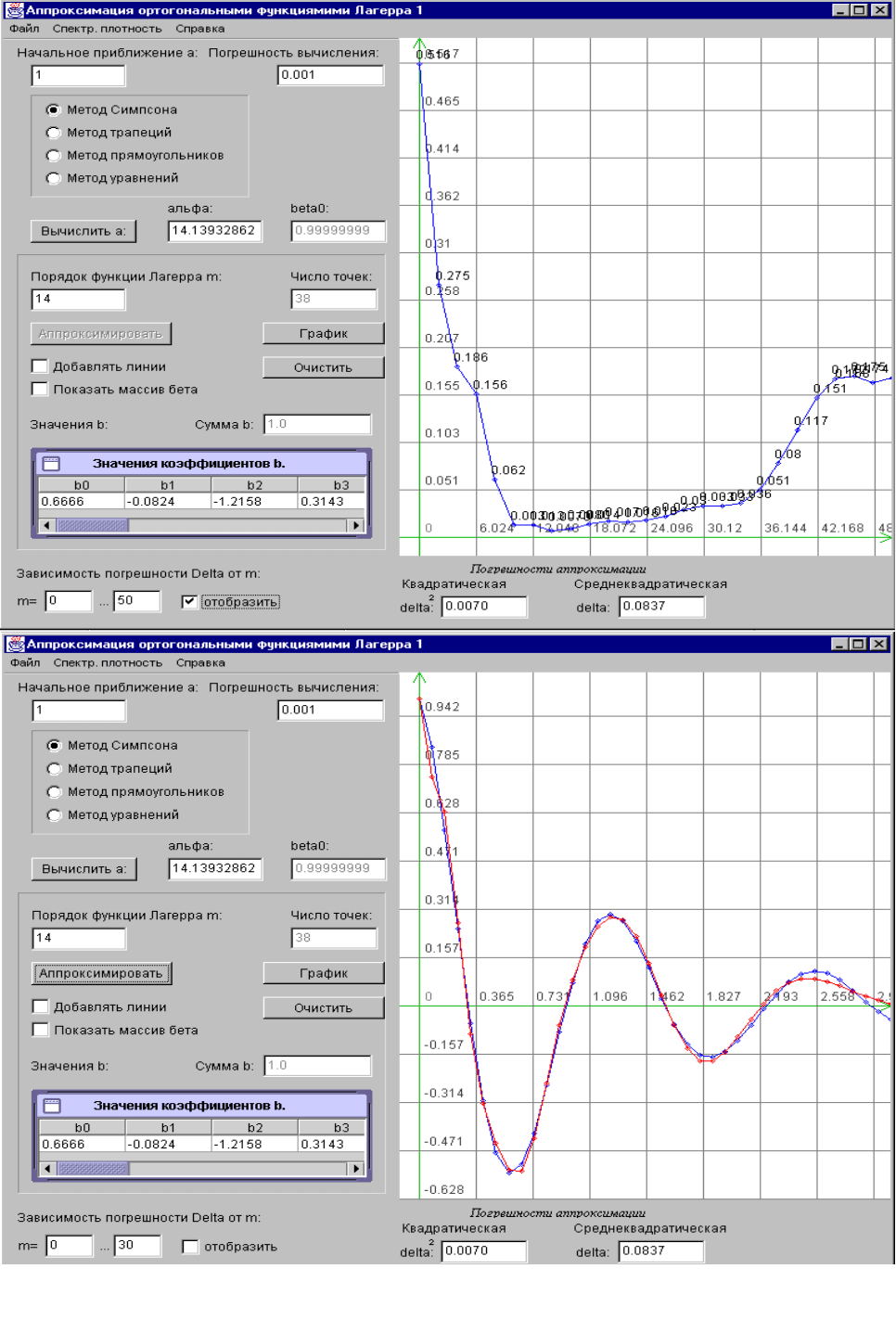Open the 'Файл' menu in the upper window
This screenshot has height=1333, width=896.
pyautogui.click(x=25, y=29)
